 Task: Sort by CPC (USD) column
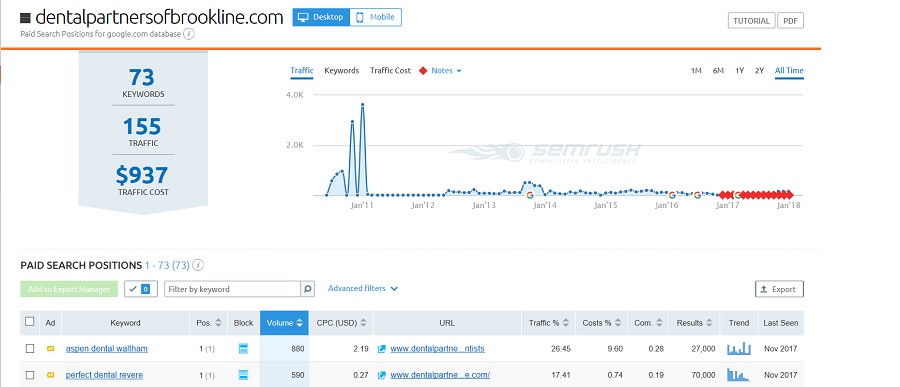[341, 323]
